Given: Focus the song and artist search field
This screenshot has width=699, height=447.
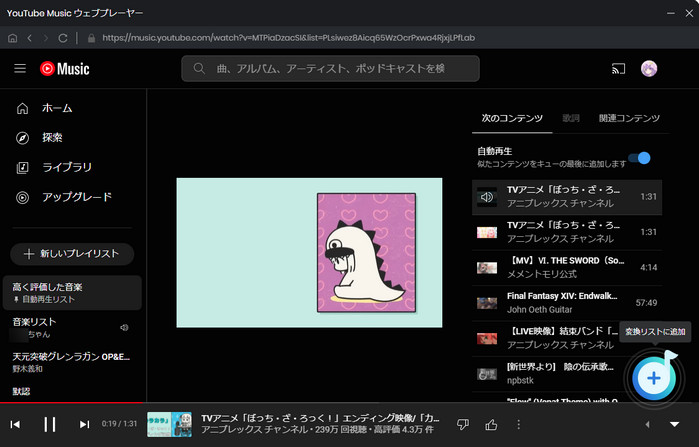Looking at the screenshot, I should coord(330,69).
